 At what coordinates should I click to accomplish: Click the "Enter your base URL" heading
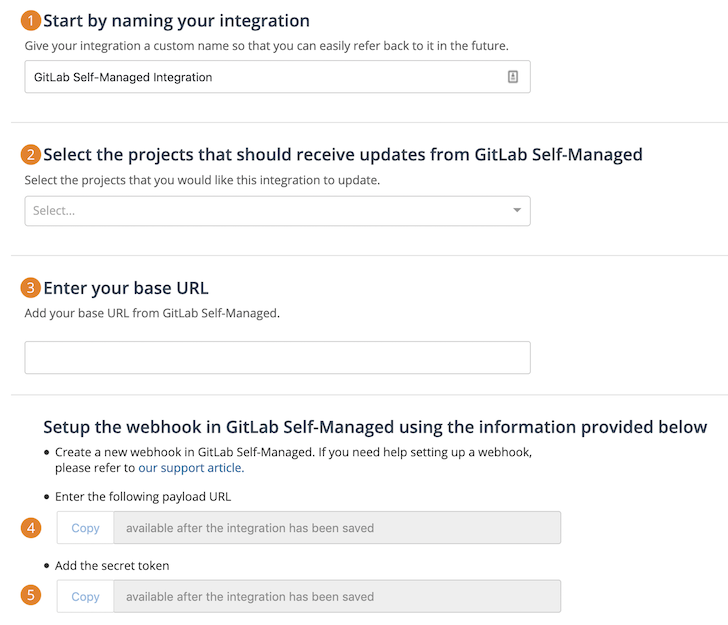pos(126,288)
